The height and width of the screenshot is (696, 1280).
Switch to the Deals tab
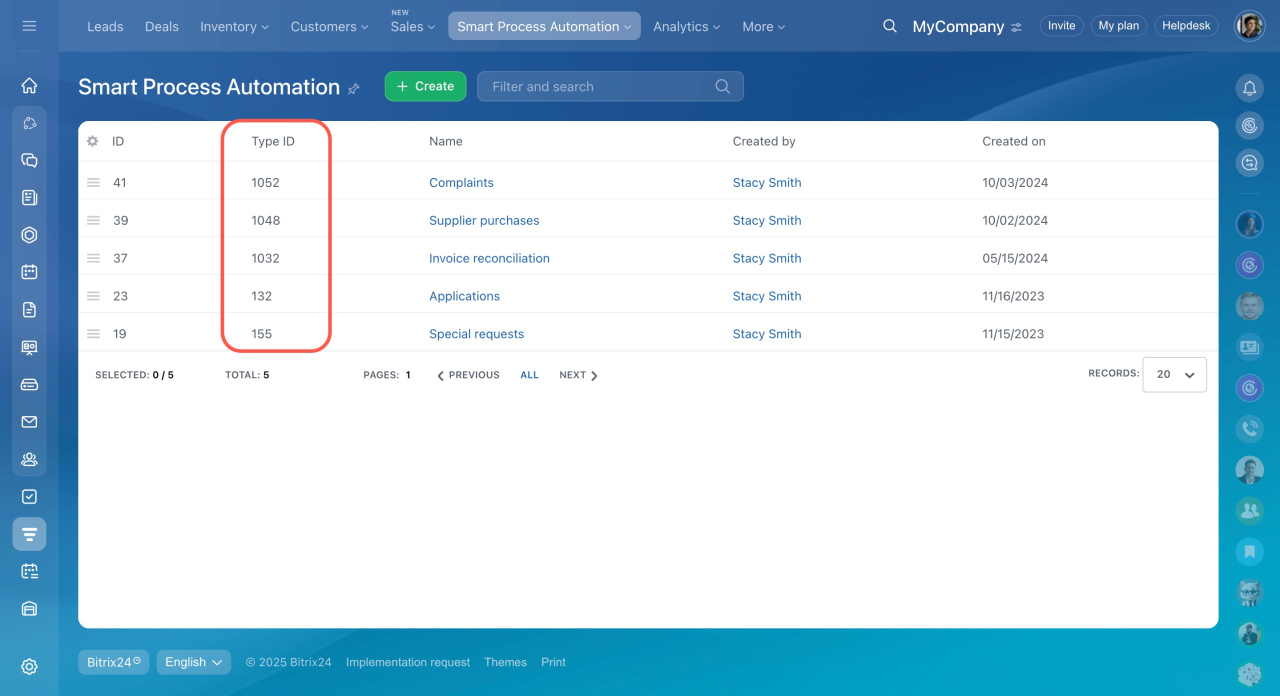click(161, 27)
